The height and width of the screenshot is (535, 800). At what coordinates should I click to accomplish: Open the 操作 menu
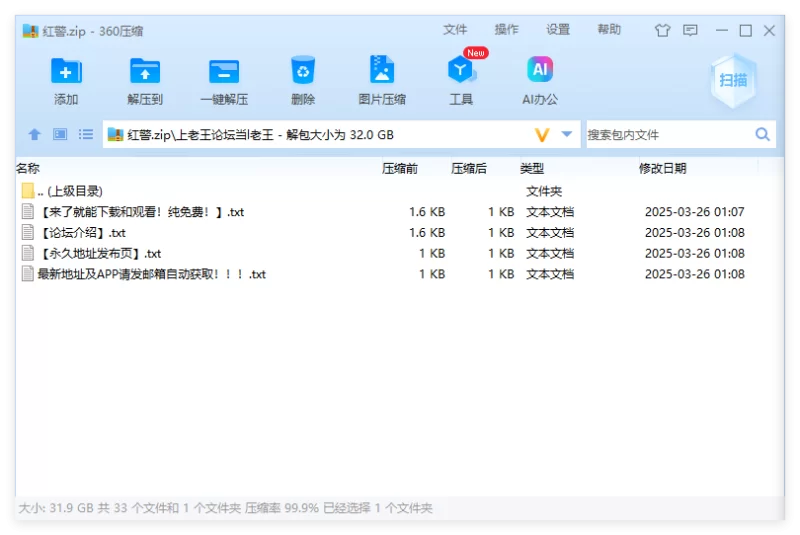point(506,30)
